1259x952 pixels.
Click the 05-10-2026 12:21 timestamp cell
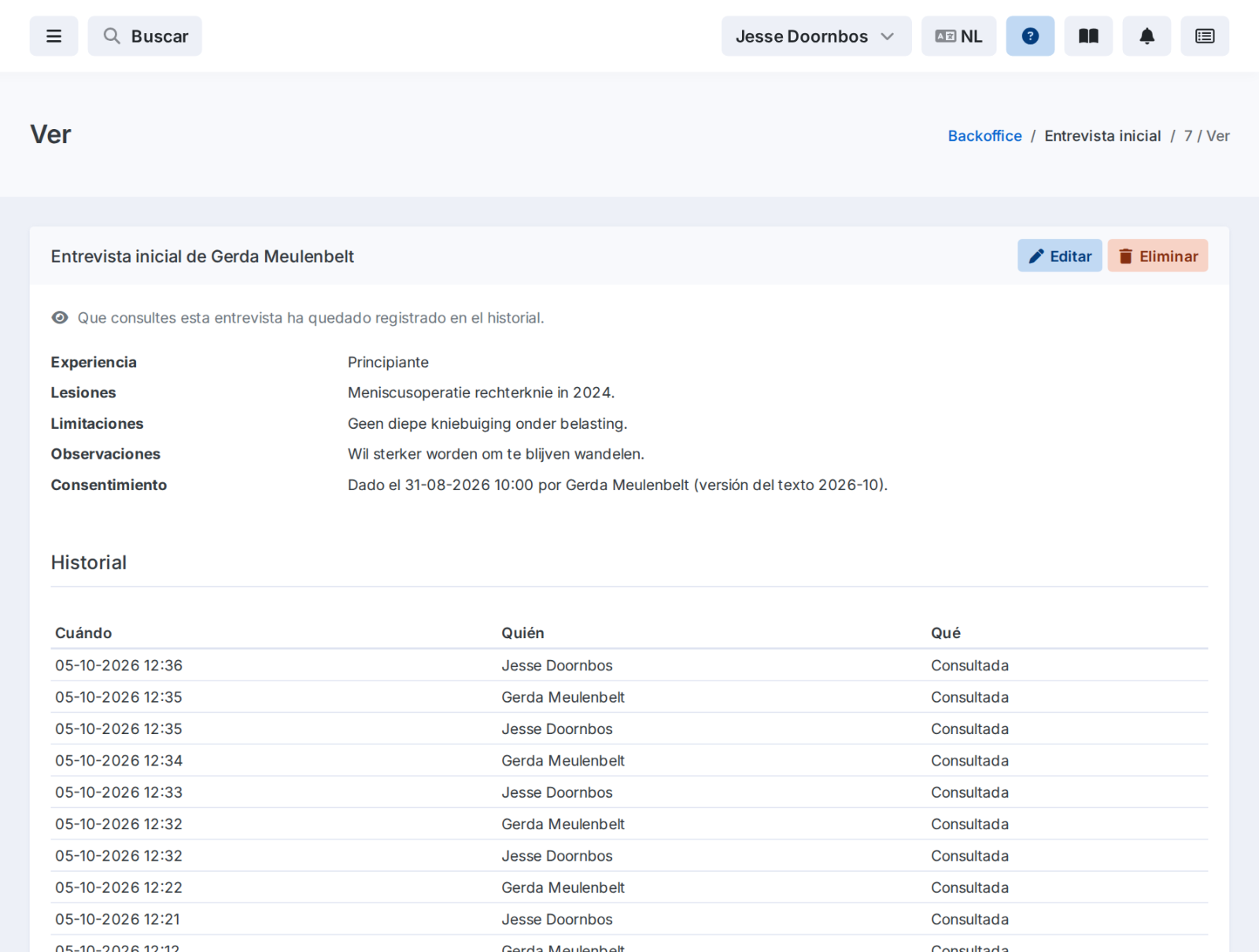pyautogui.click(x=117, y=920)
